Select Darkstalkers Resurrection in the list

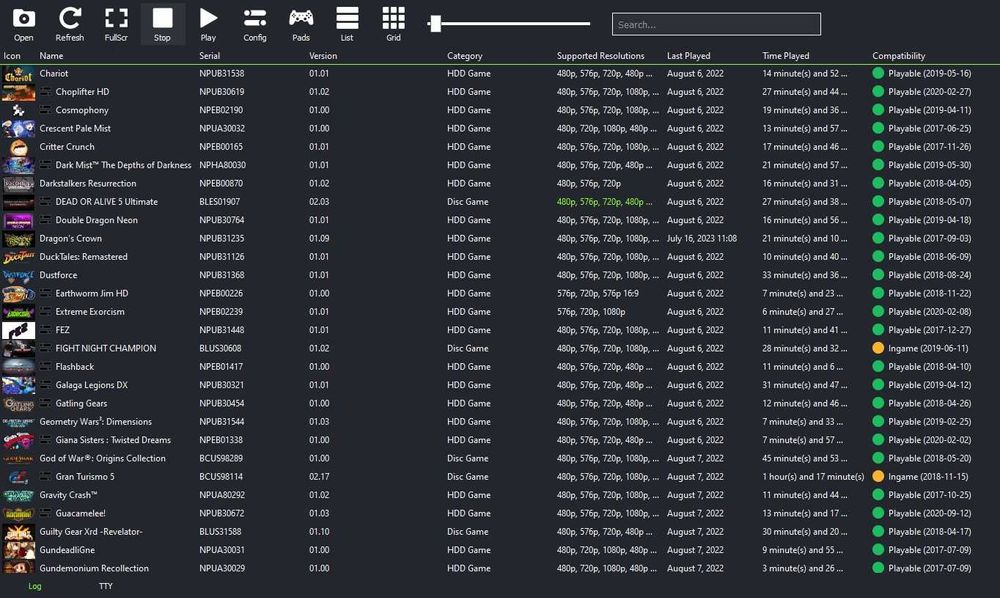[x=88, y=184]
